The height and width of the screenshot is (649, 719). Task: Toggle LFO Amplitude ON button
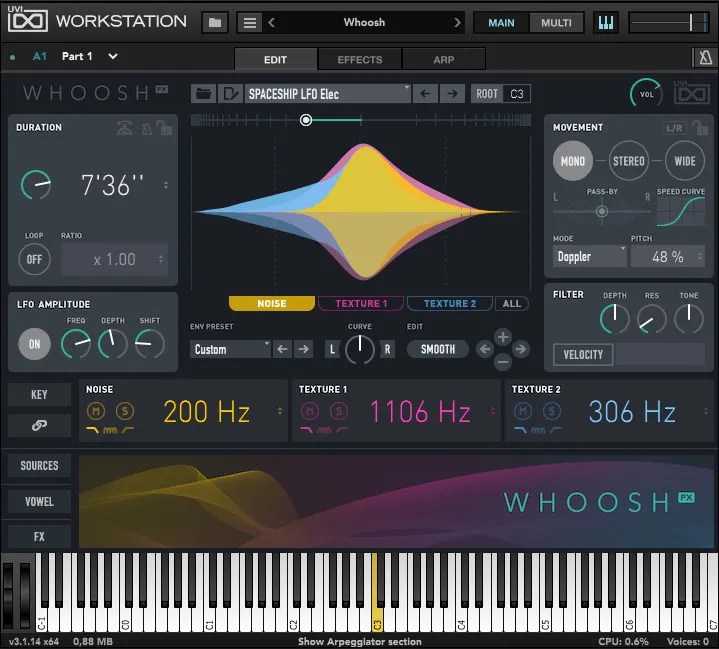tap(34, 344)
